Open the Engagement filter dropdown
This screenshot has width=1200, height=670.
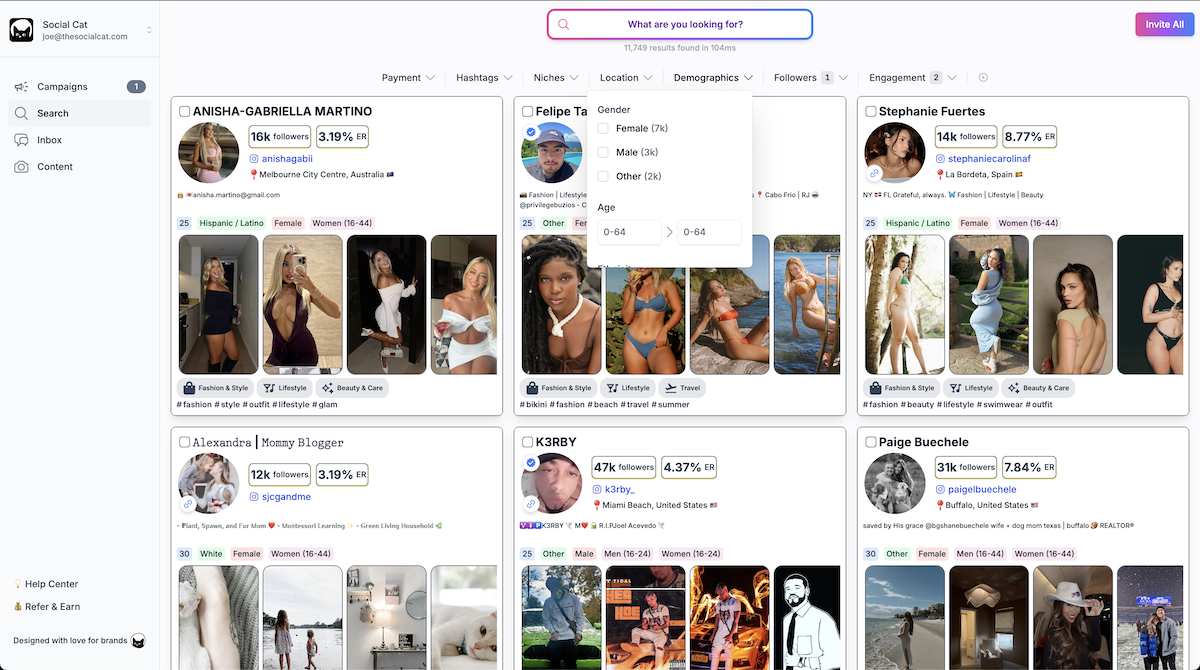pyautogui.click(x=913, y=78)
